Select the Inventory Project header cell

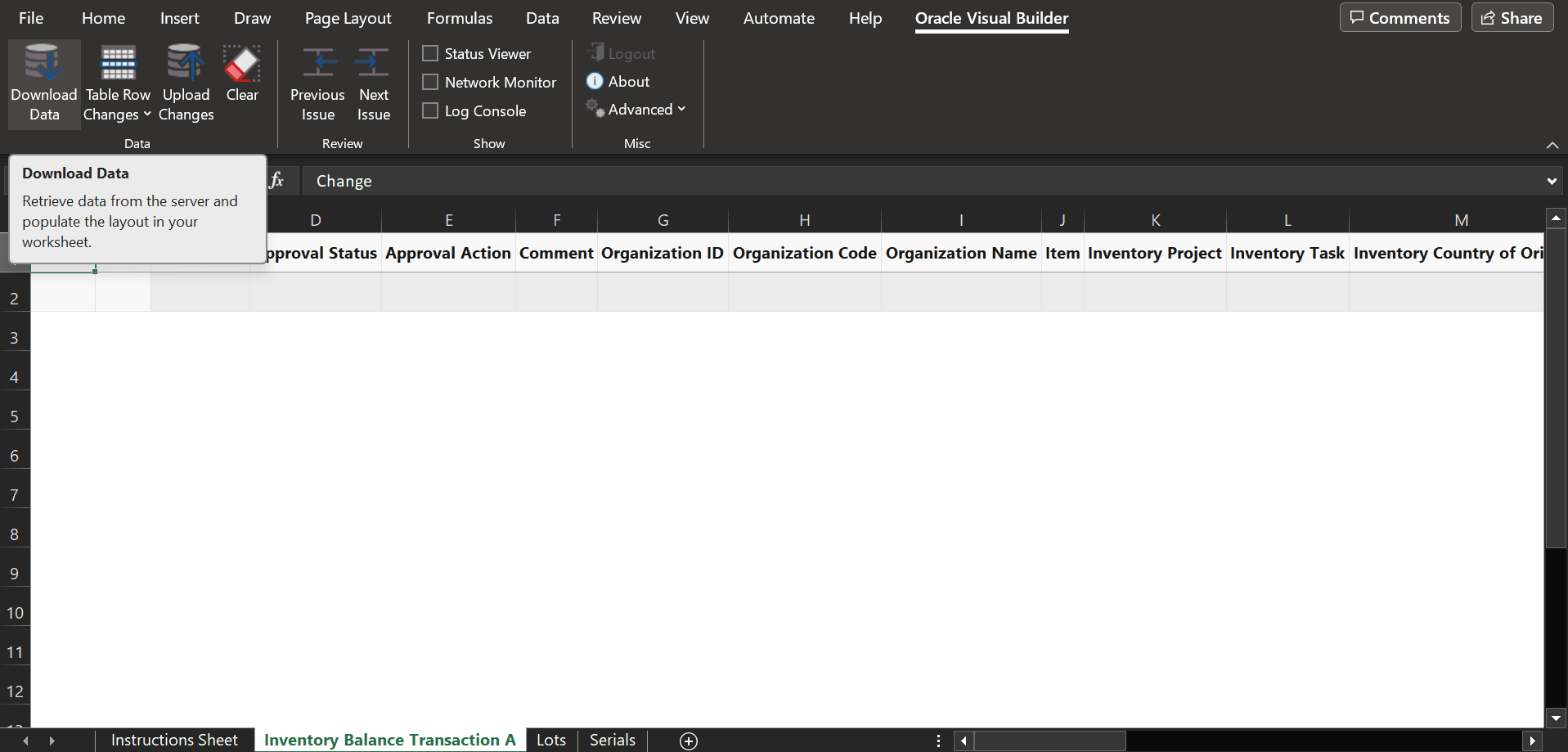tap(1155, 253)
